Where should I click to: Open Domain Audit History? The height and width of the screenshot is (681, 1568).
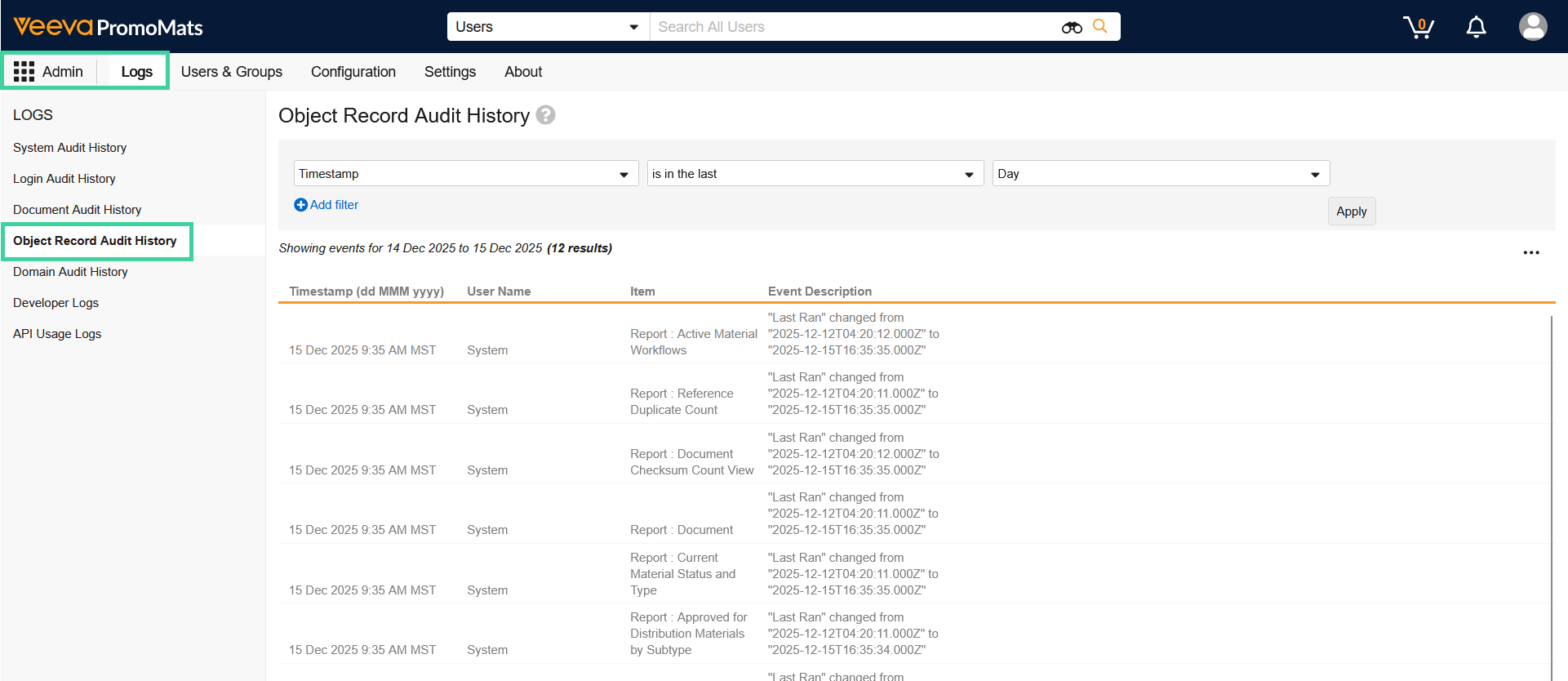pyautogui.click(x=70, y=272)
